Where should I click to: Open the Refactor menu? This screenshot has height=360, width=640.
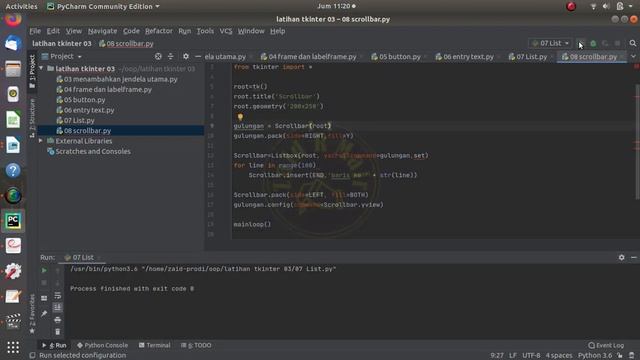[158, 31]
